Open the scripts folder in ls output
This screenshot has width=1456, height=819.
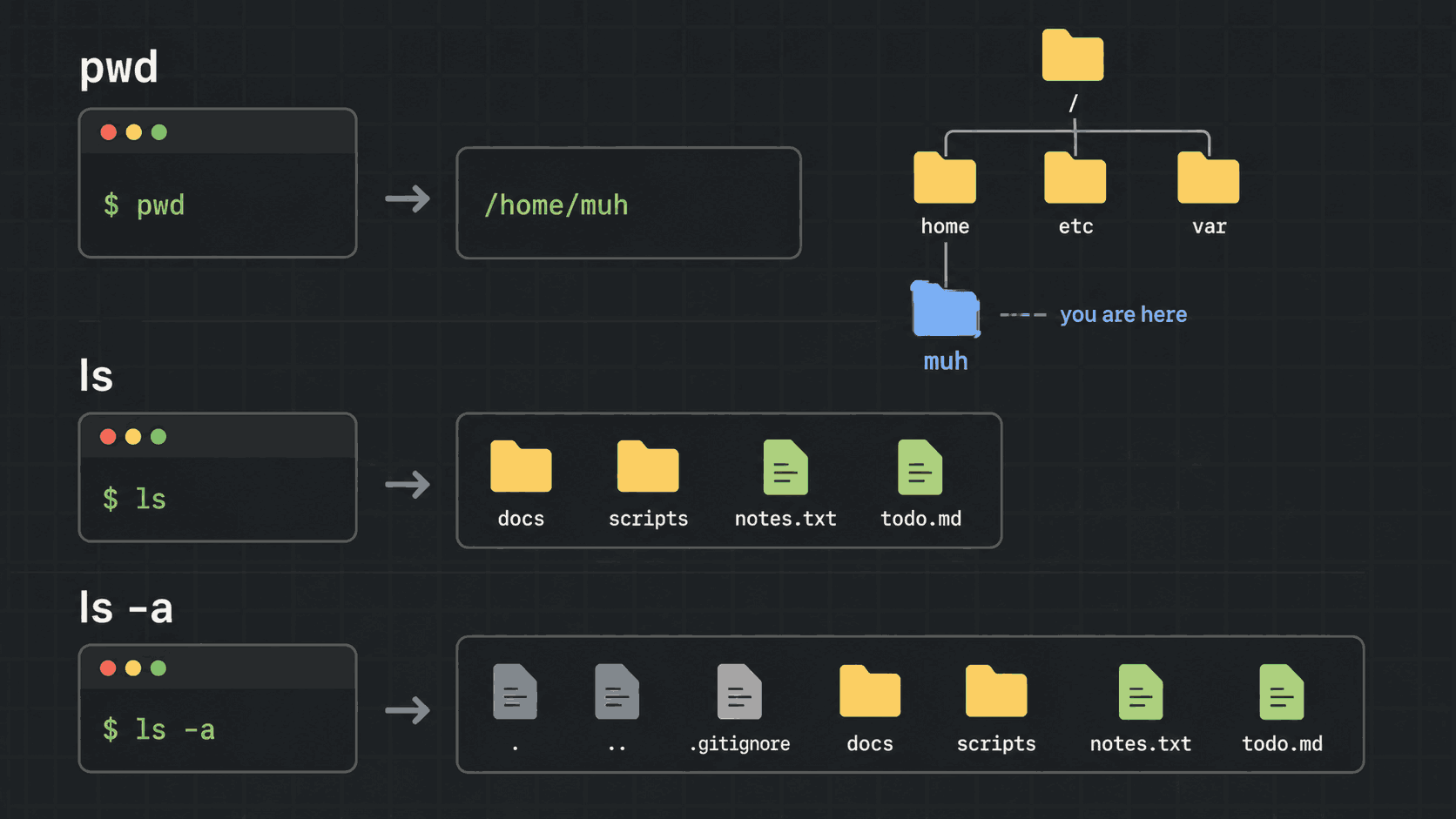click(x=648, y=467)
